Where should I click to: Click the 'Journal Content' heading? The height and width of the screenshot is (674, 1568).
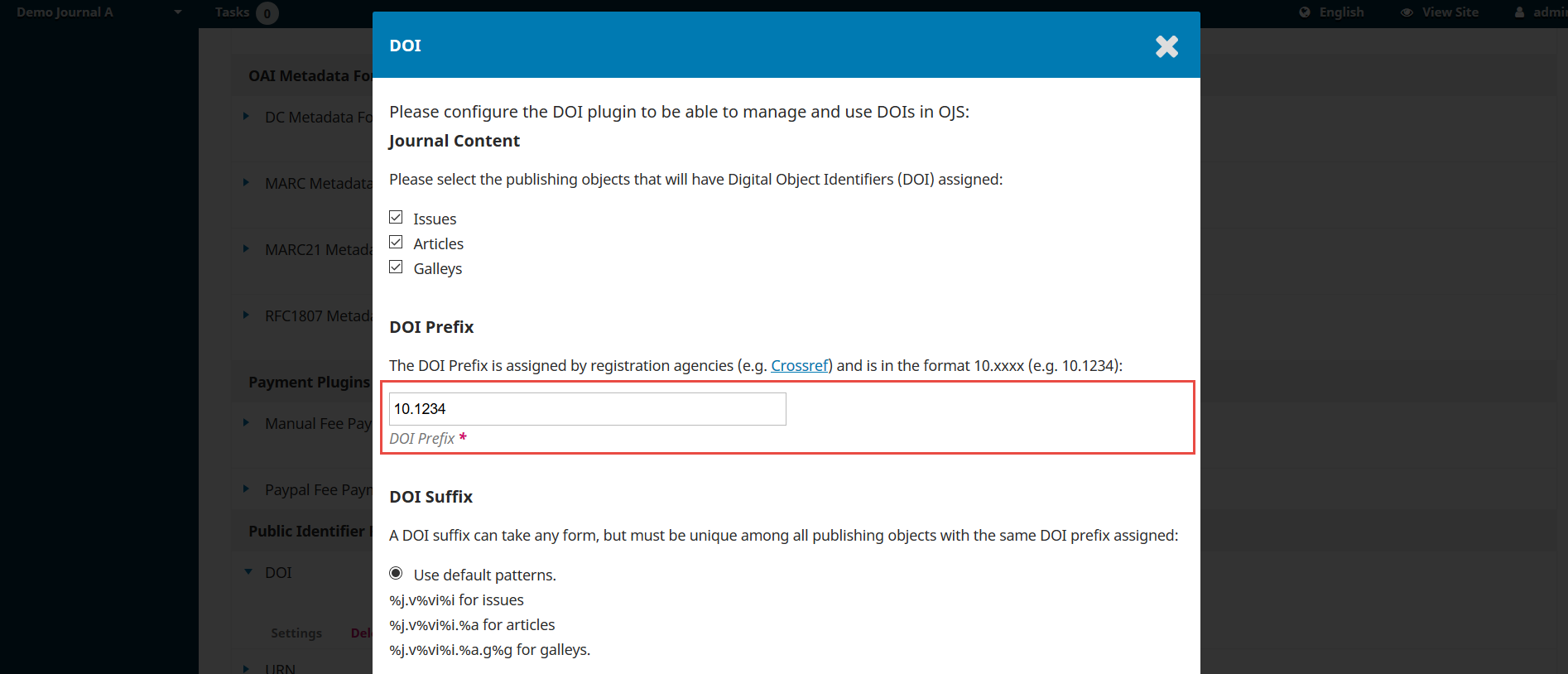point(455,141)
